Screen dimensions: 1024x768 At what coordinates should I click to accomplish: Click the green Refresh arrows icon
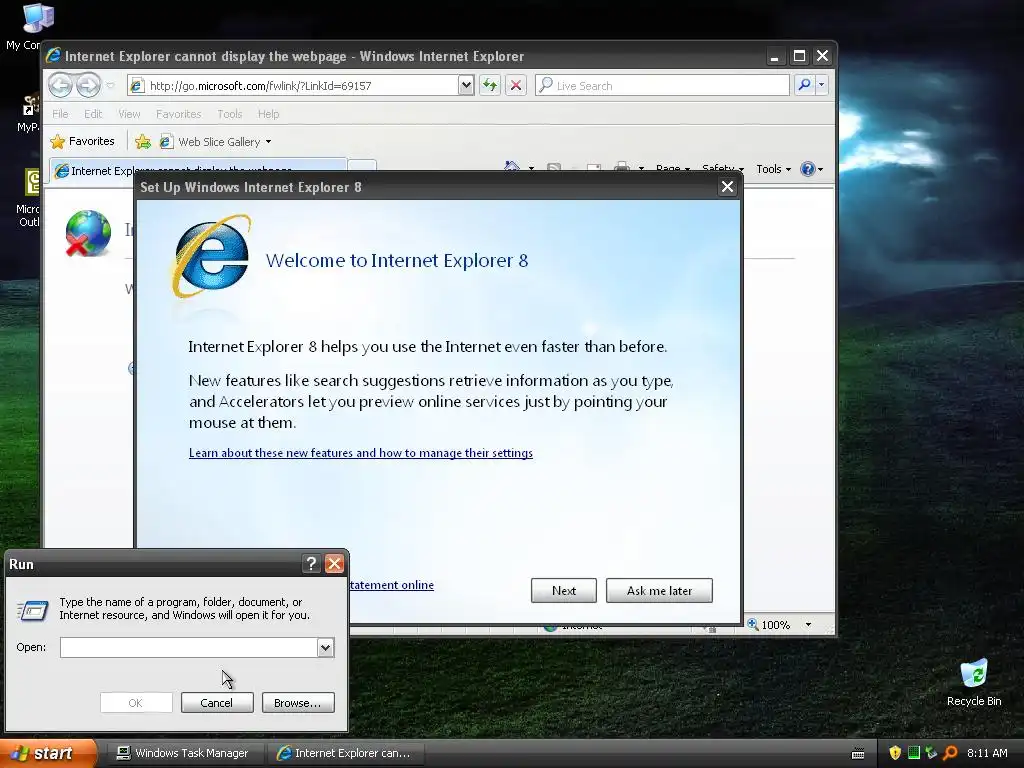[490, 86]
